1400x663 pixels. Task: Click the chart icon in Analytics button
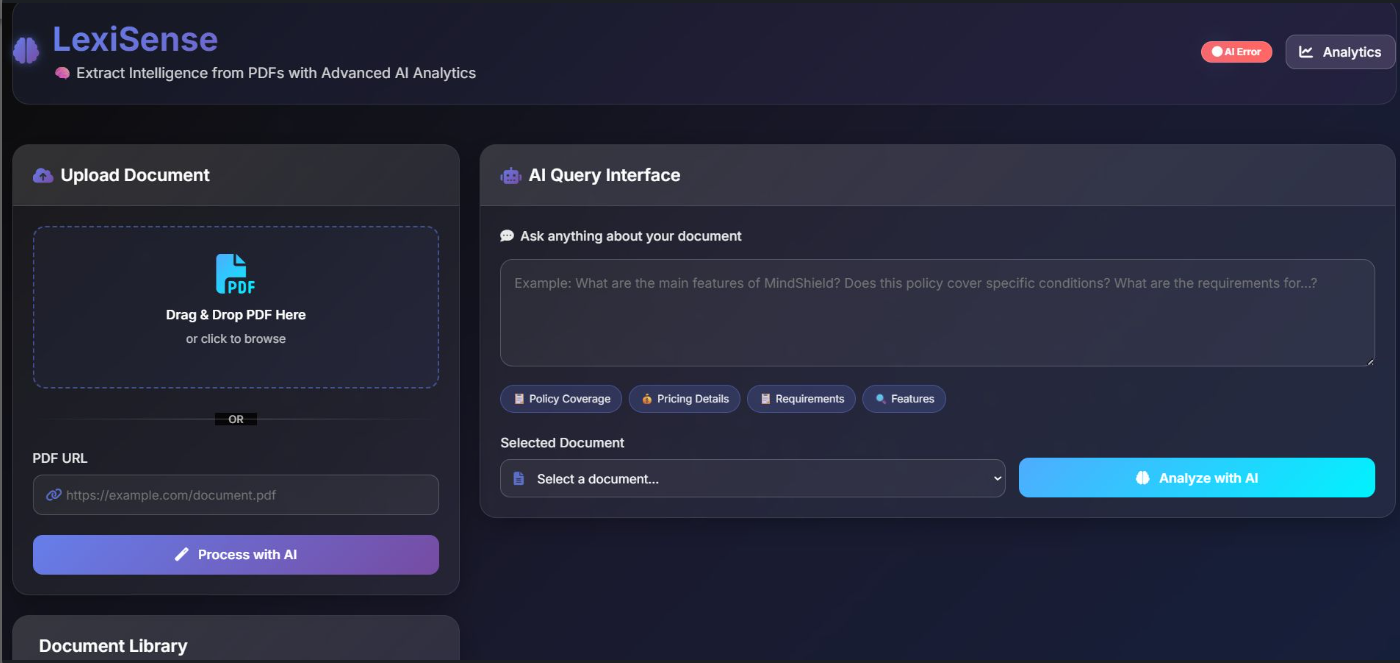coord(1306,52)
